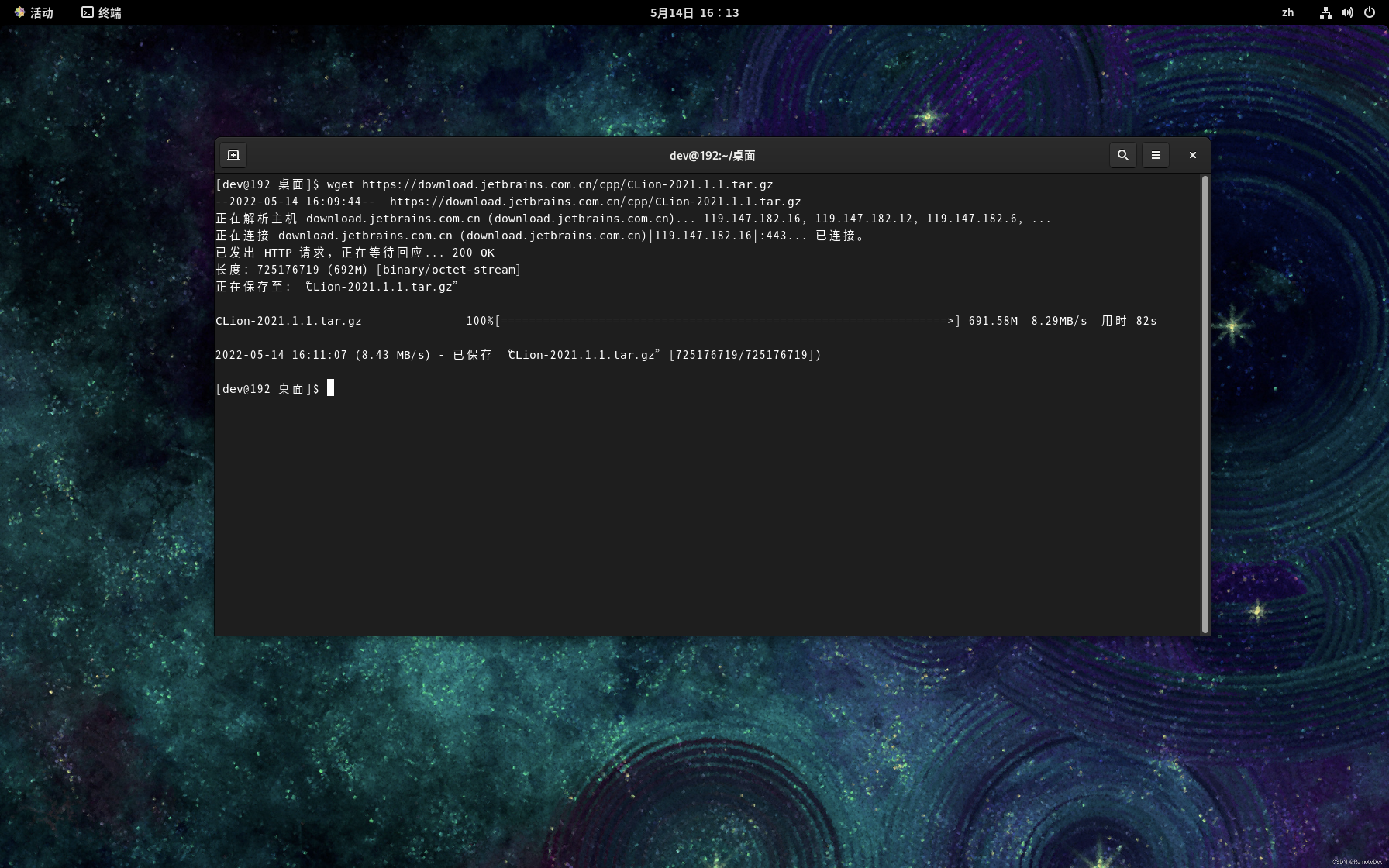Click the CLion-2021.1.1.tar.gz filename text
Image resolution: width=1389 pixels, height=868 pixels.
(x=288, y=321)
